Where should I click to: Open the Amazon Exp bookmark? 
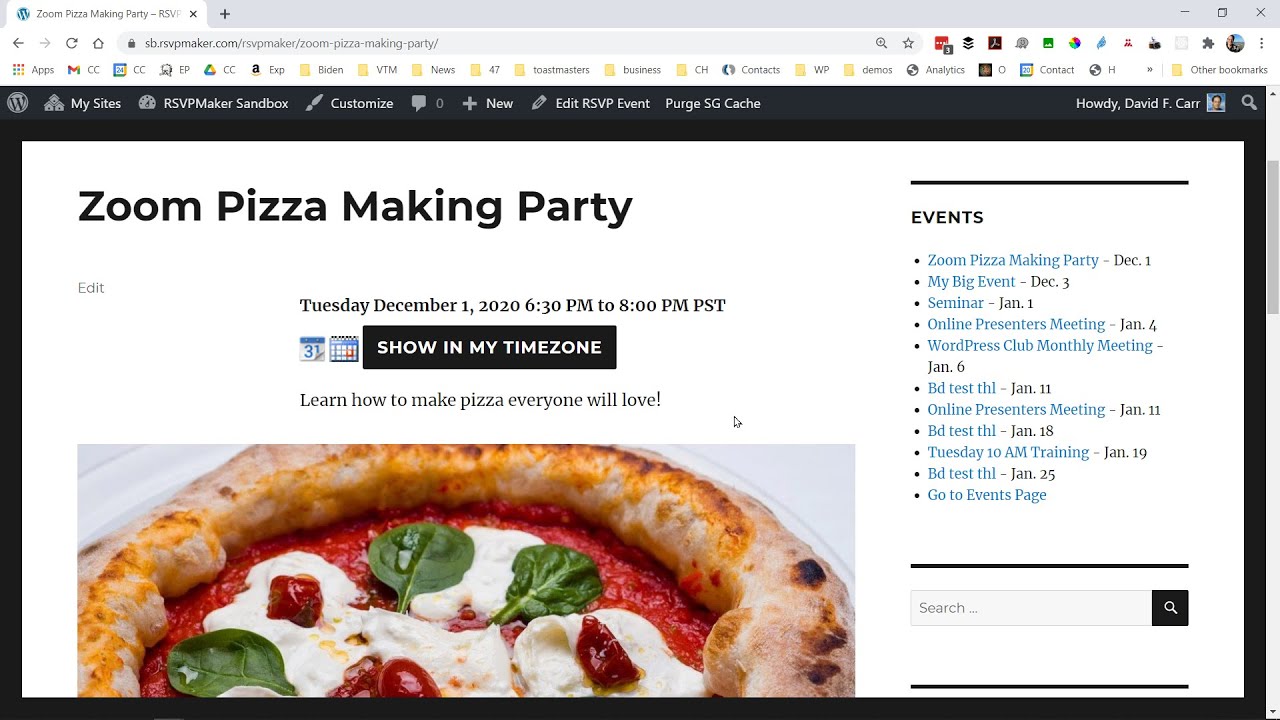click(x=268, y=70)
